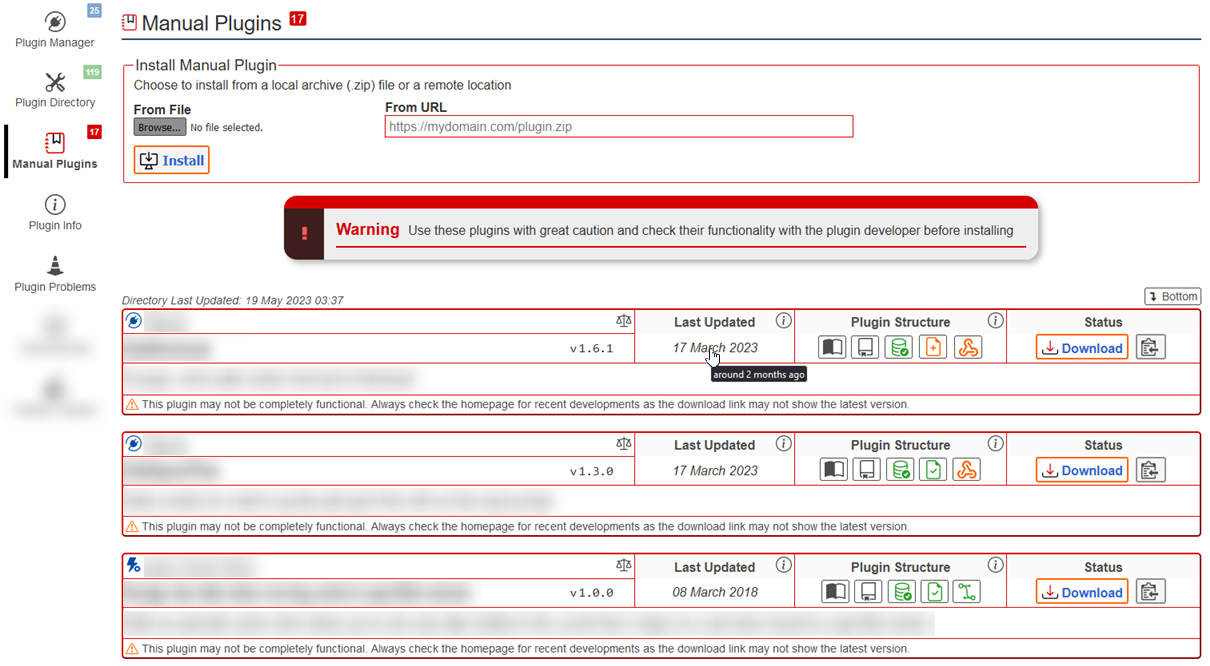
Task: Download the v1.3.0 plugin
Action: (1082, 470)
